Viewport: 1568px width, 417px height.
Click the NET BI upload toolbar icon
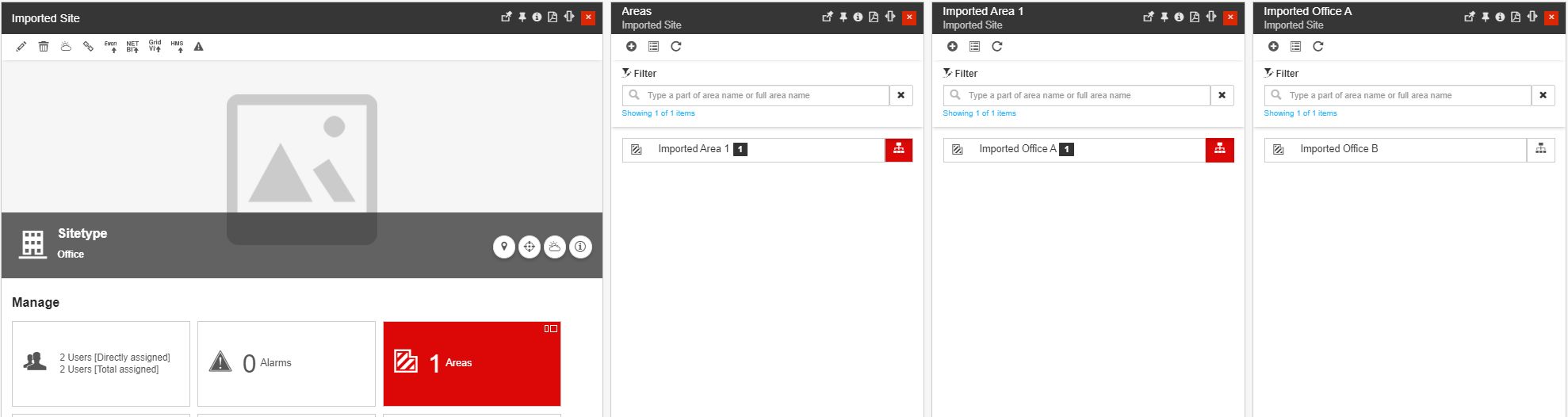pyautogui.click(x=132, y=47)
